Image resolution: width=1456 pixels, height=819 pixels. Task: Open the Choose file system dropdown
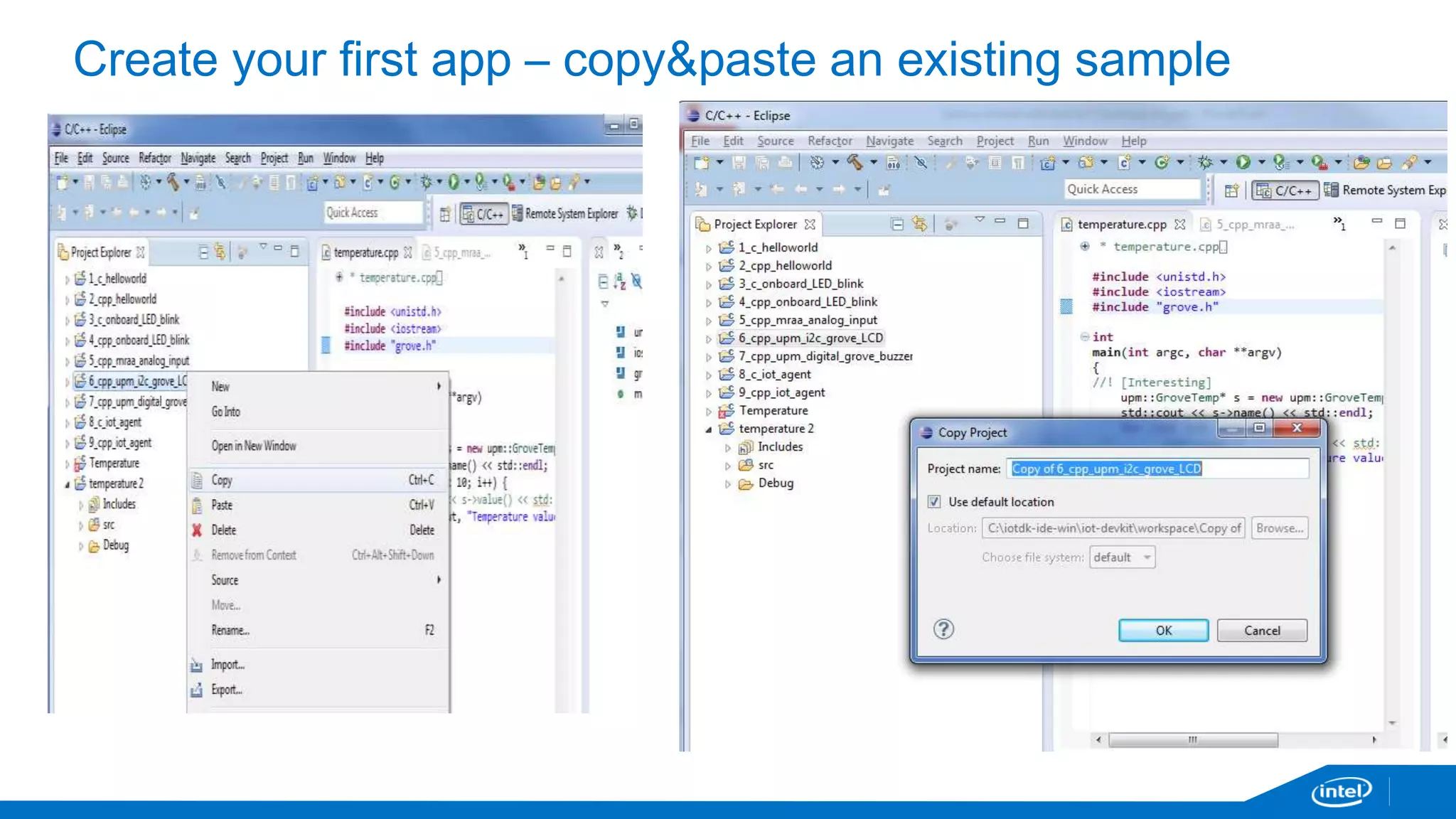click(1123, 557)
